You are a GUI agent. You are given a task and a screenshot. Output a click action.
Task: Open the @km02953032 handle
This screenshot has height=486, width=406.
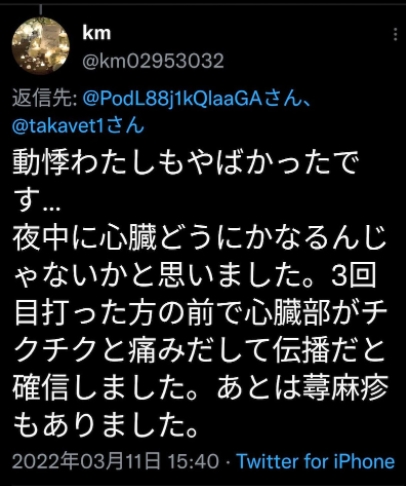[153, 61]
